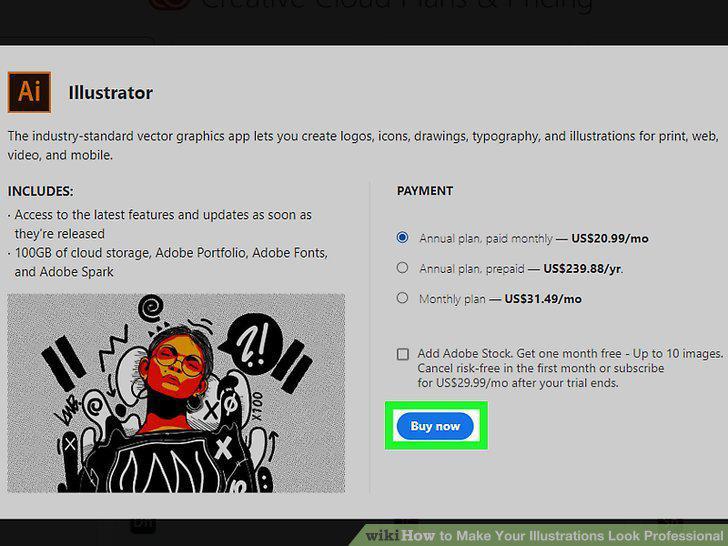Click 'The industry-standard vector graphics app' description
The image size is (728, 546).
(363, 145)
